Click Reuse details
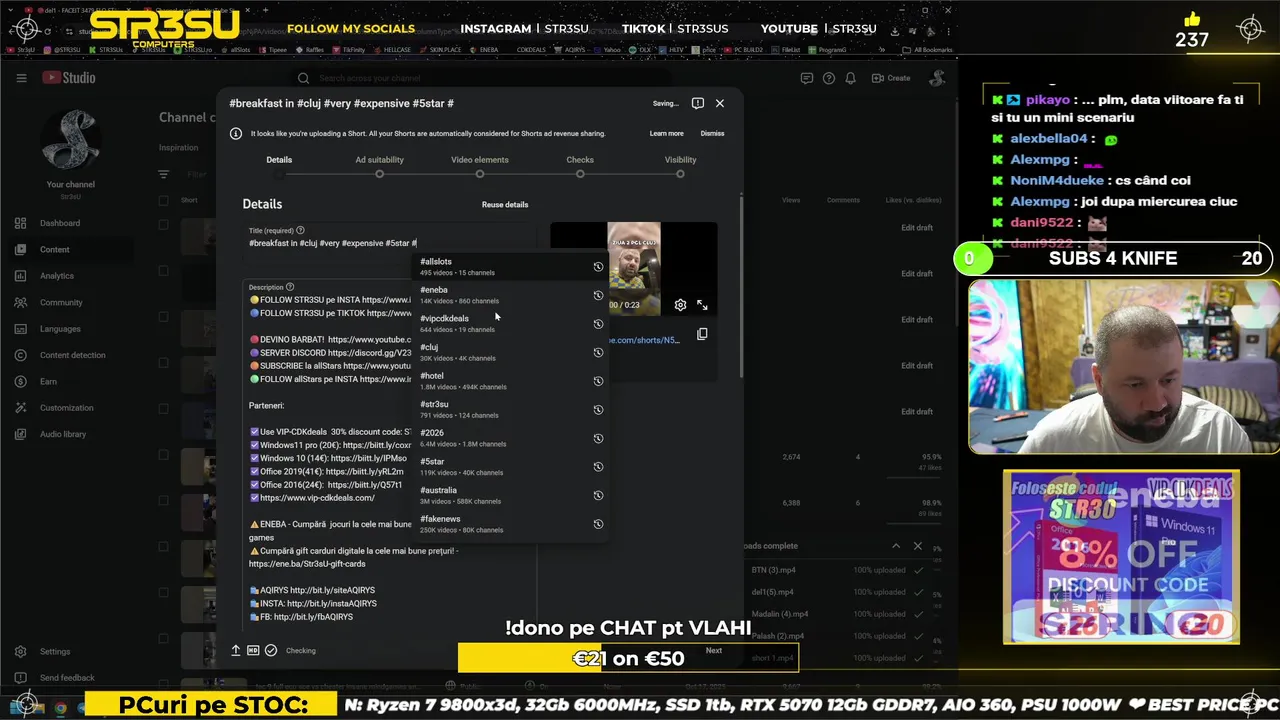The image size is (1280, 720). coord(505,205)
